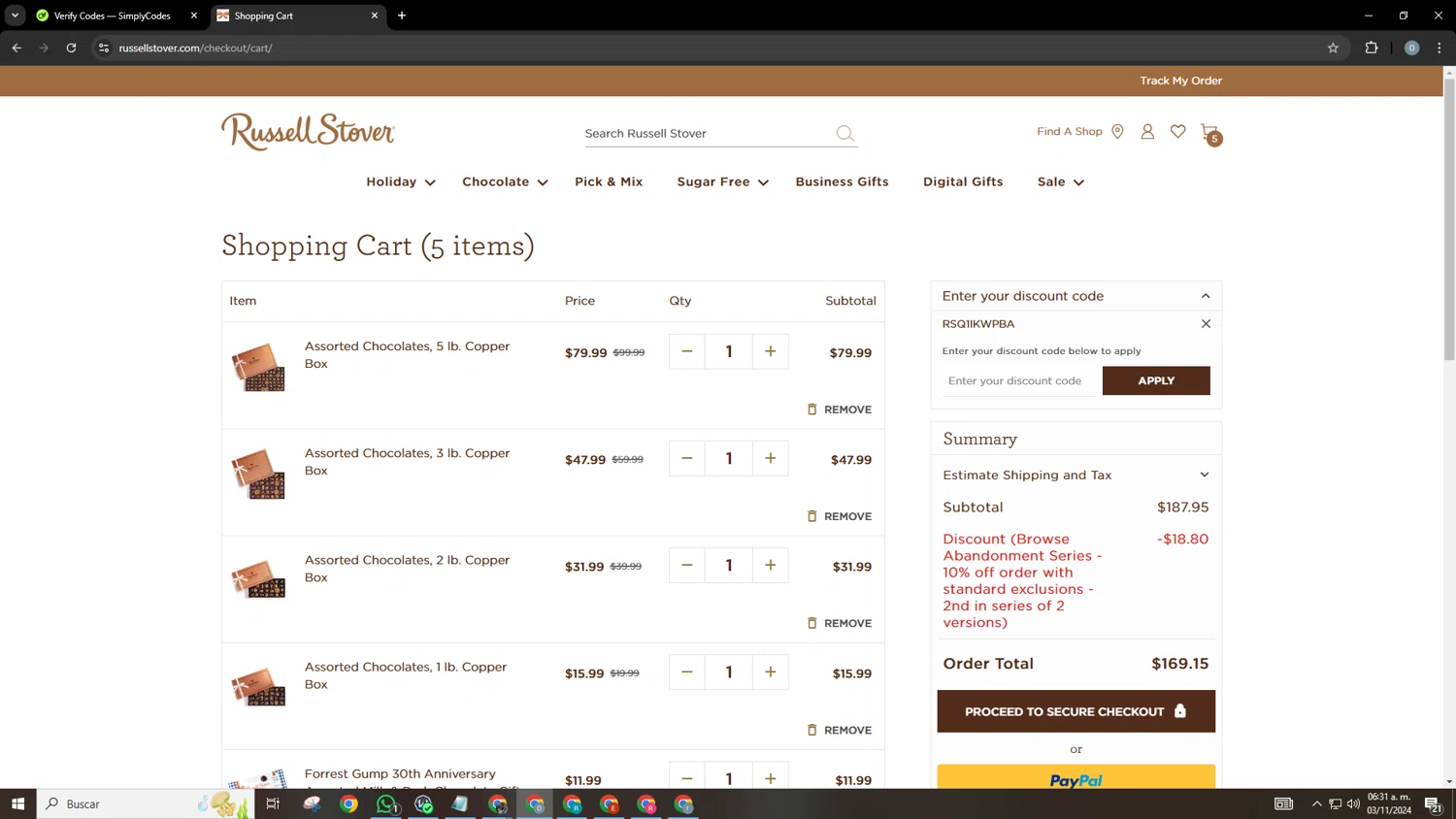Open the Sugar Free menu

[723, 181]
